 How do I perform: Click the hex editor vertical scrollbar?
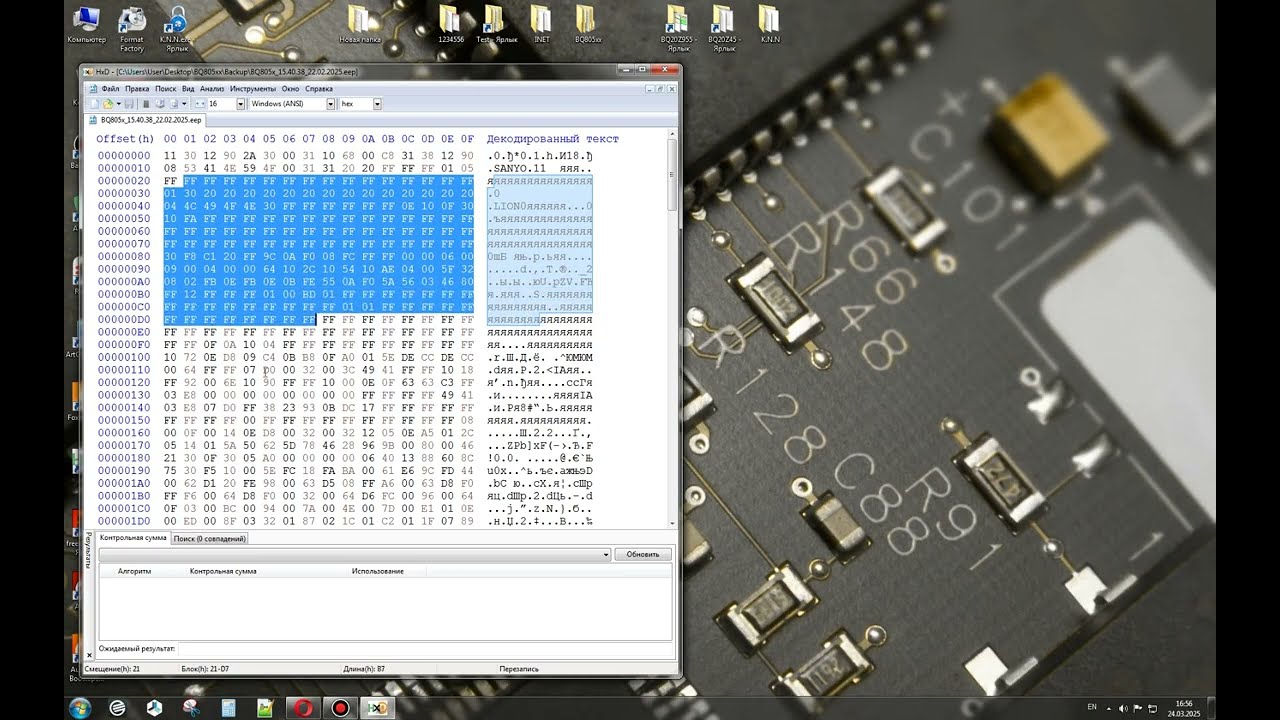(x=672, y=330)
